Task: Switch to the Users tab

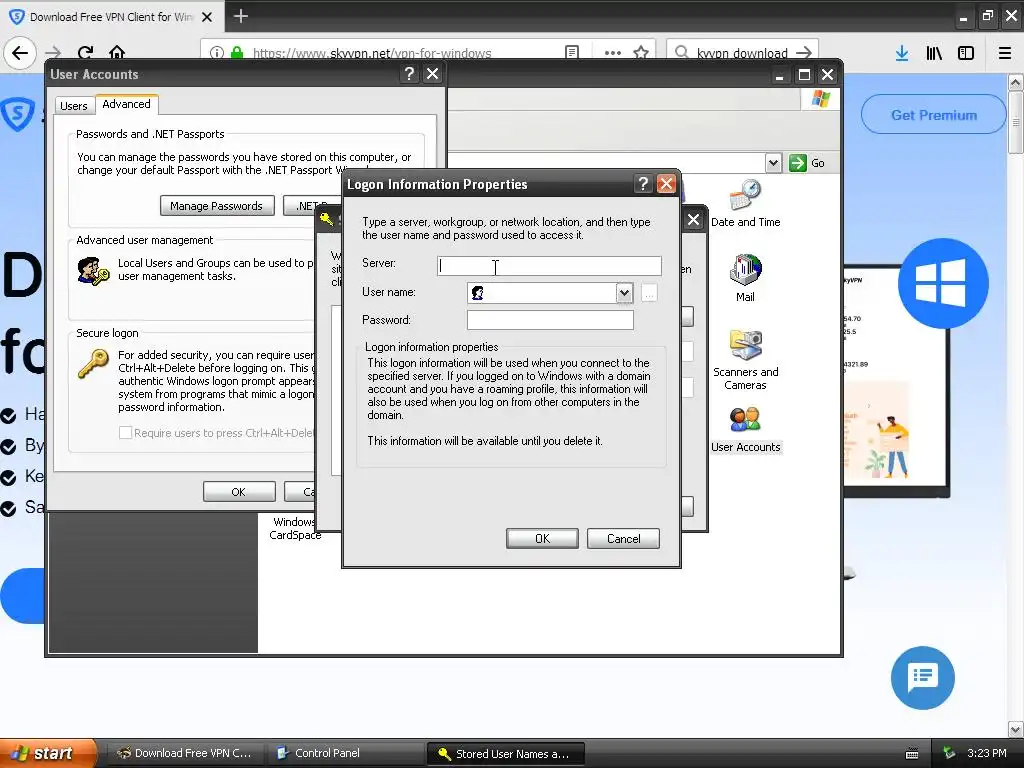Action: click(x=73, y=106)
